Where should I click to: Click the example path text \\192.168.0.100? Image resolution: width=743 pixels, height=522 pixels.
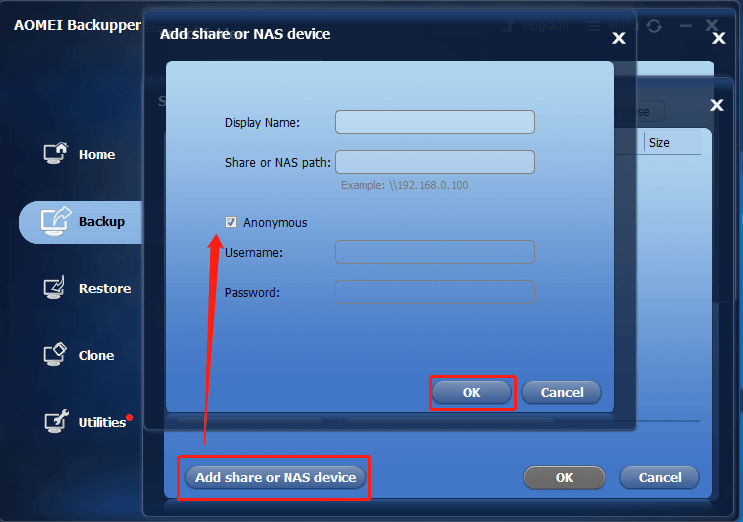[x=429, y=185]
